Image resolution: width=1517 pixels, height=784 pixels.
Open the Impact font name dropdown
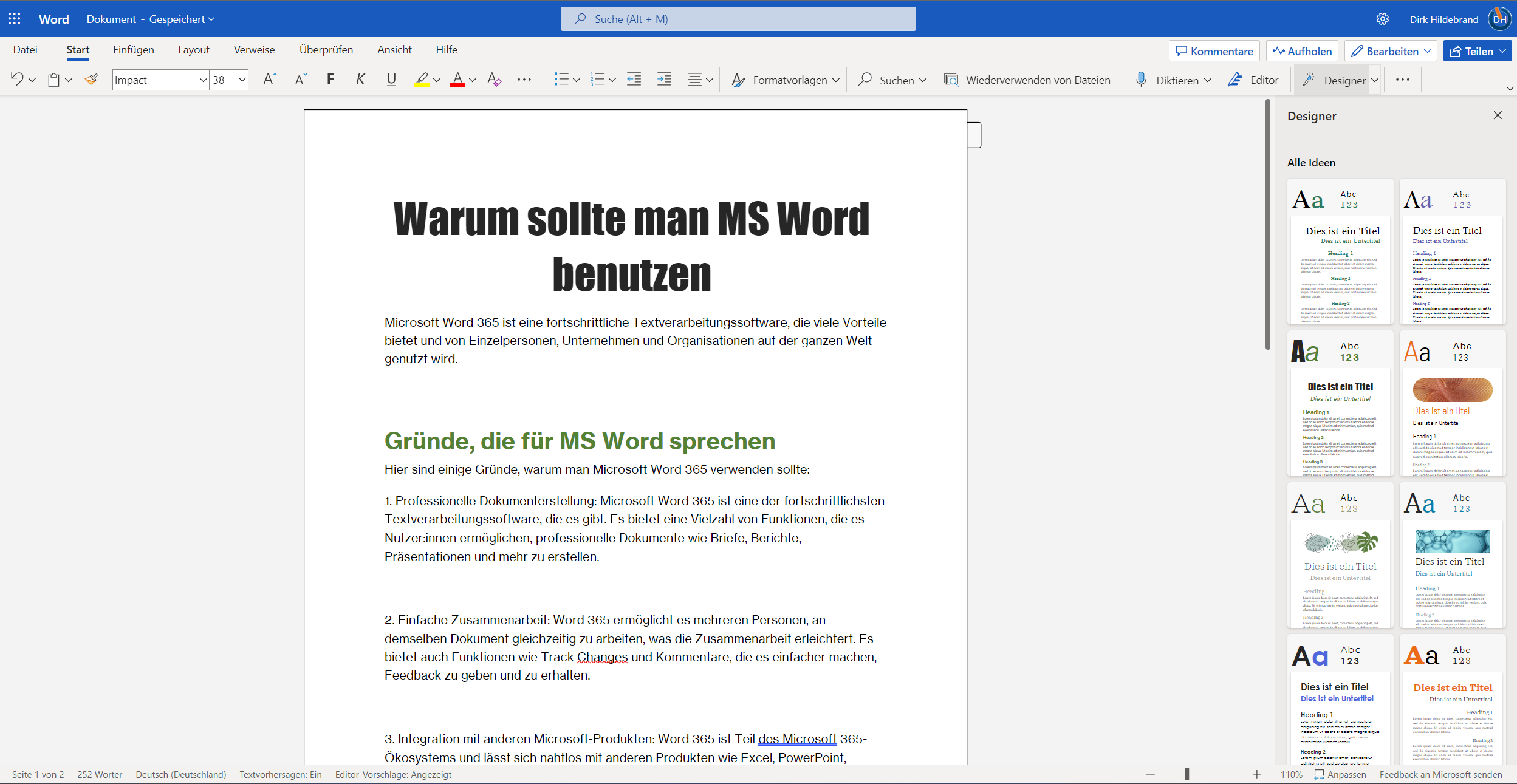point(203,80)
